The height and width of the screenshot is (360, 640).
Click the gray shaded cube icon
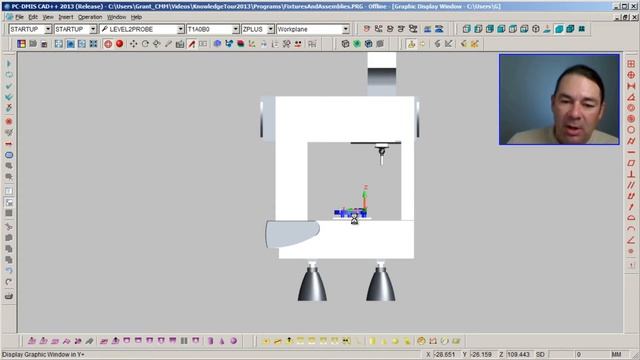tap(380, 44)
